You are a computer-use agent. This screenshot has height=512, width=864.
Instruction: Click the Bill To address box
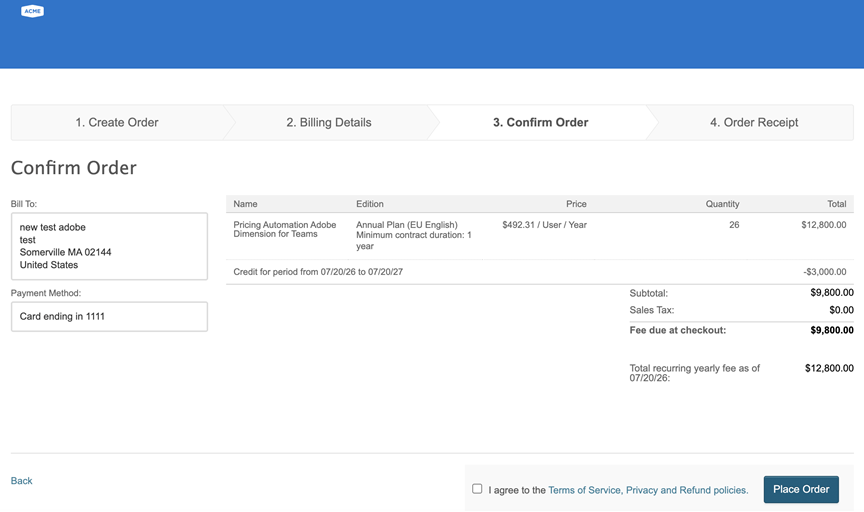pos(109,246)
